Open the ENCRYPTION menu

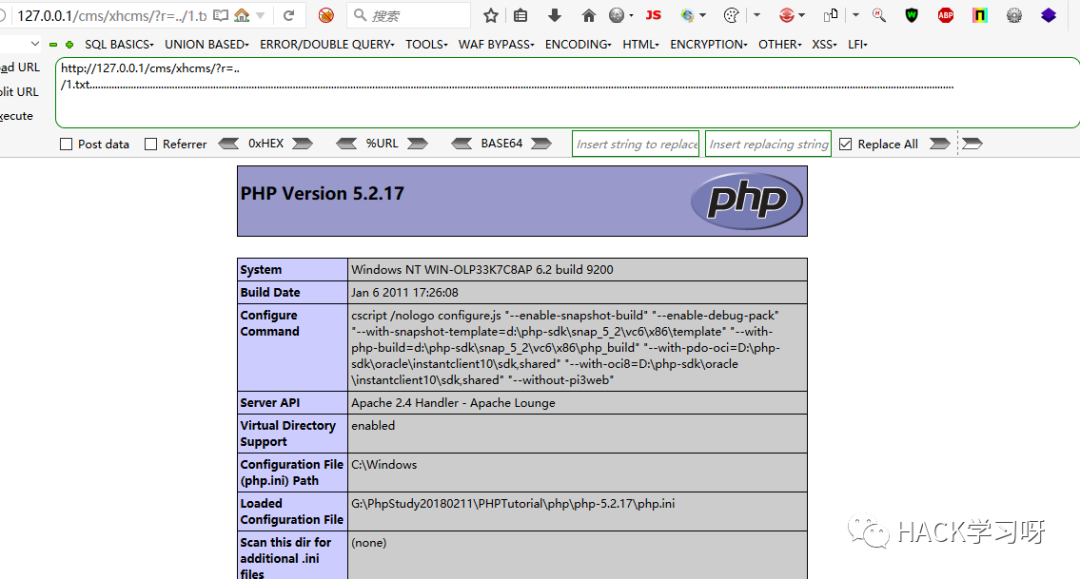pyautogui.click(x=708, y=44)
